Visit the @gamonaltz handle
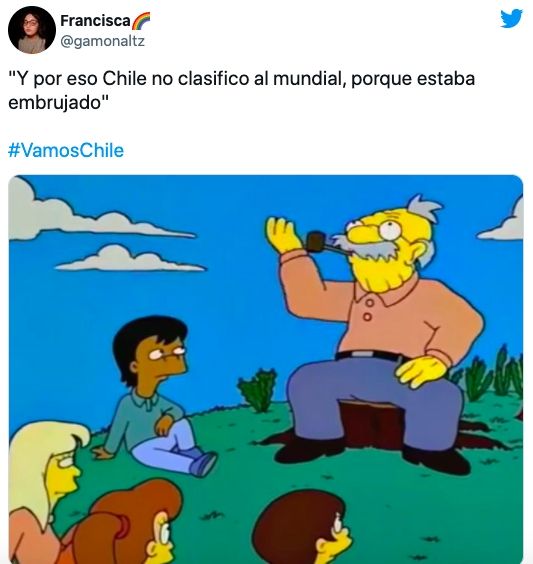This screenshot has width=533, height=564. (x=102, y=41)
